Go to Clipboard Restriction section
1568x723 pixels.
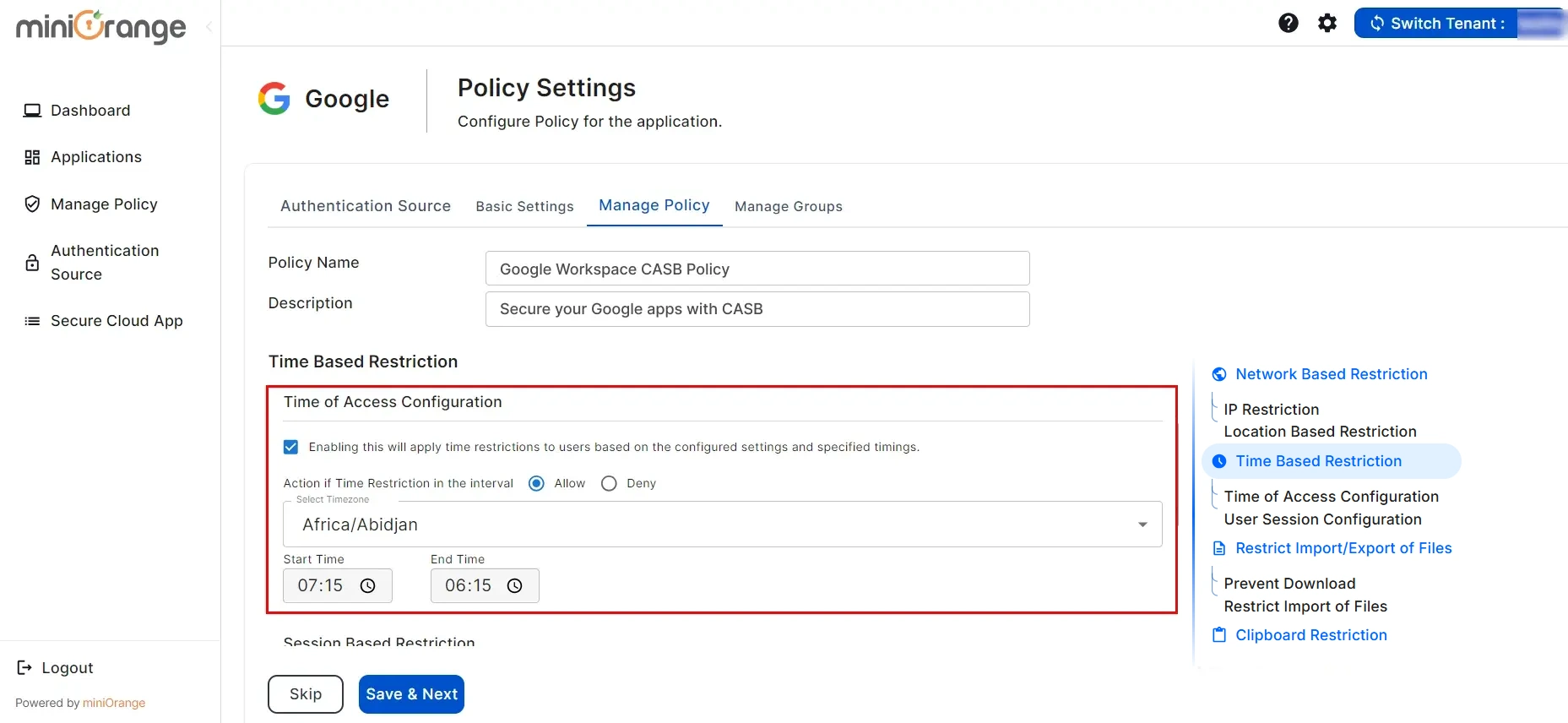tap(1311, 635)
